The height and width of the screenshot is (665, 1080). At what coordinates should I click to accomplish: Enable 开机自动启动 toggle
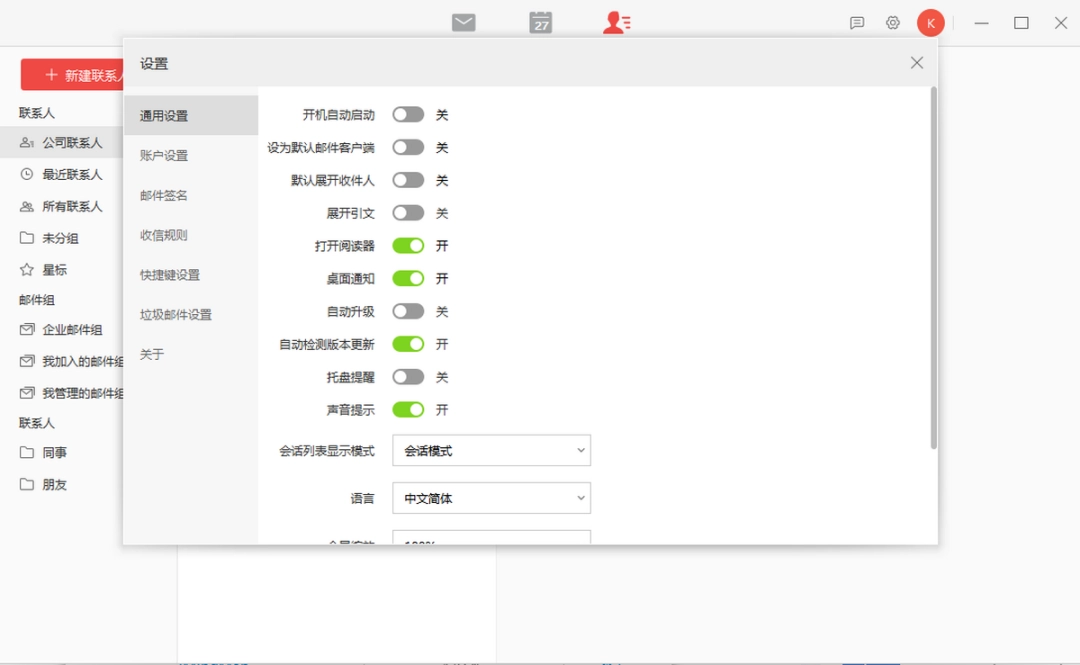tap(408, 114)
